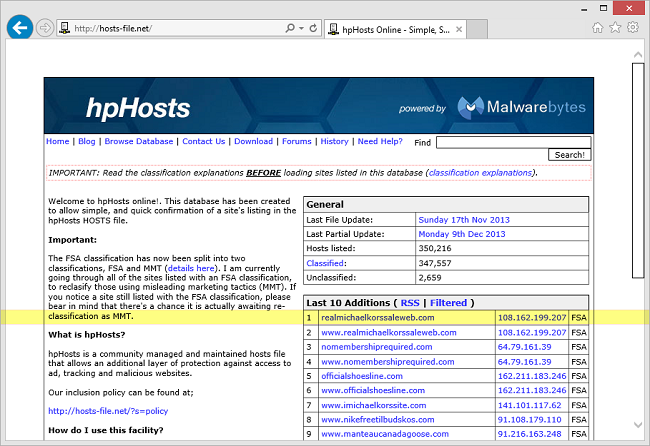
Task: Minimize the browser window
Action: [x=584, y=9]
